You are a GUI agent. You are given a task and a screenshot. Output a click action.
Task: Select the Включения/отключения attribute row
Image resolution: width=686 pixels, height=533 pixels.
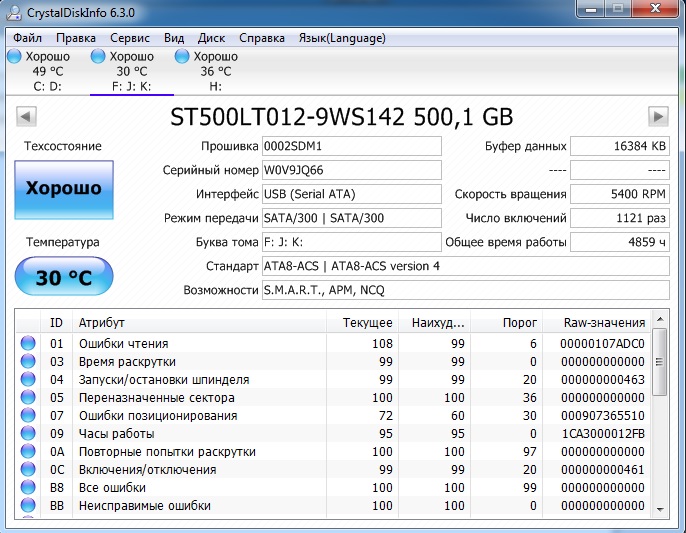tap(333, 470)
